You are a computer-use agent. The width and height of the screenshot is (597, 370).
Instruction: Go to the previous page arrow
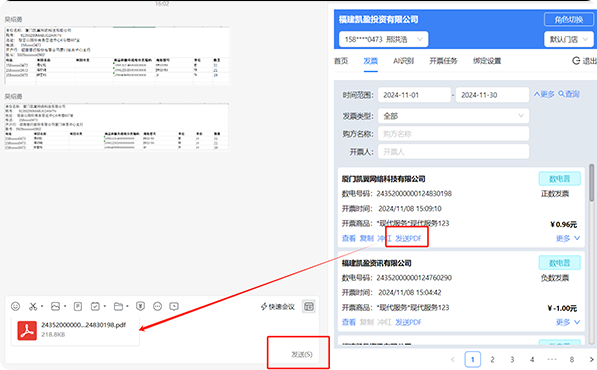[x=453, y=359]
